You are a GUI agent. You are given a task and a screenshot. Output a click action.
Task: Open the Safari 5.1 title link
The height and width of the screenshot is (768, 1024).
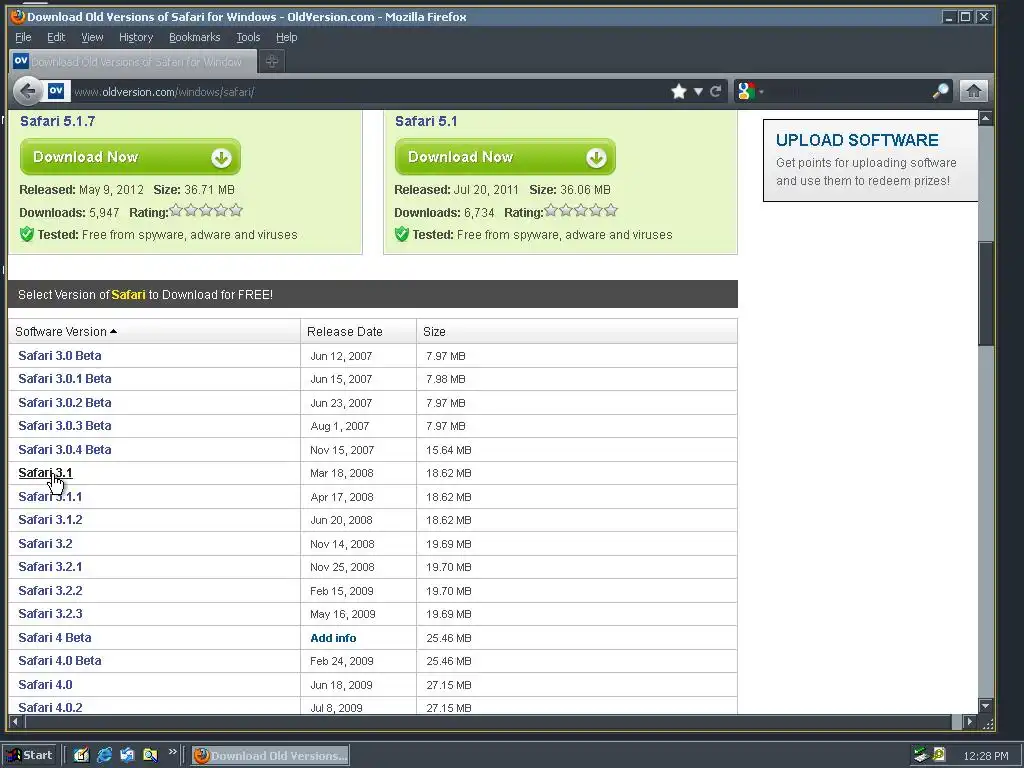coord(426,121)
